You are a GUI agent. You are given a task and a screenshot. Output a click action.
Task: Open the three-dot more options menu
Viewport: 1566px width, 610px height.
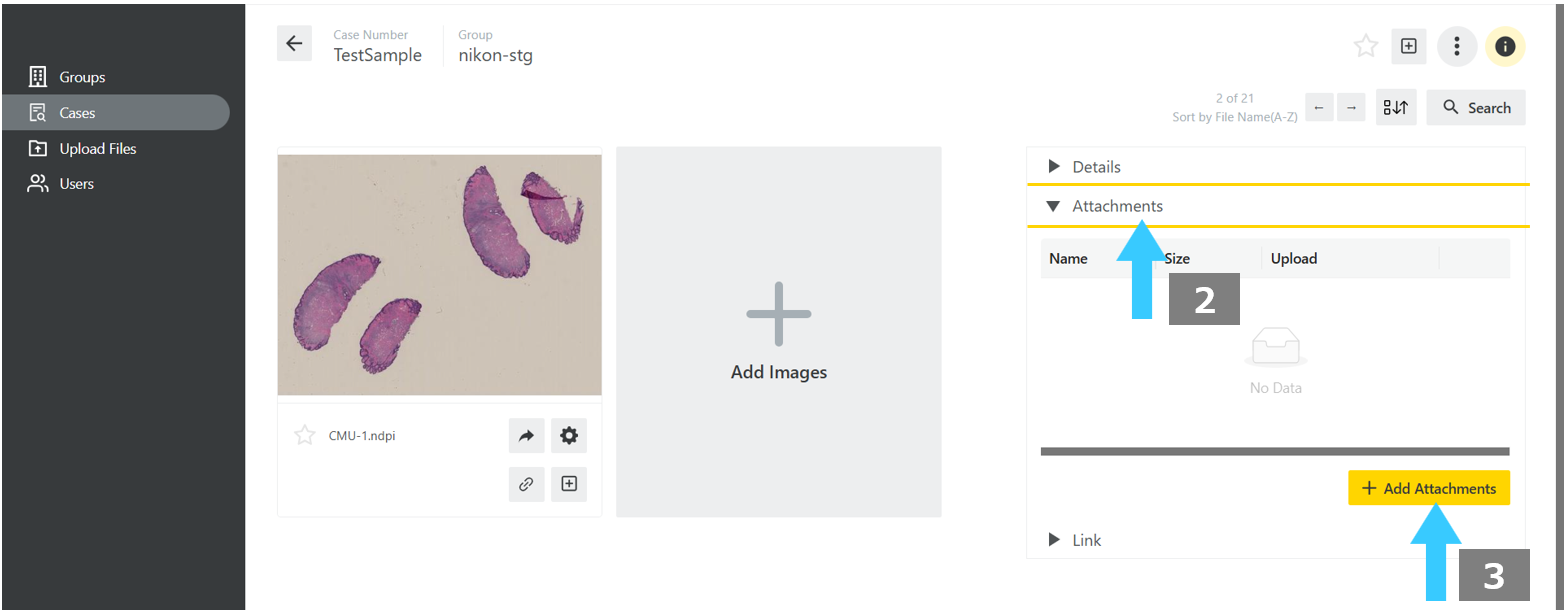pos(1457,46)
